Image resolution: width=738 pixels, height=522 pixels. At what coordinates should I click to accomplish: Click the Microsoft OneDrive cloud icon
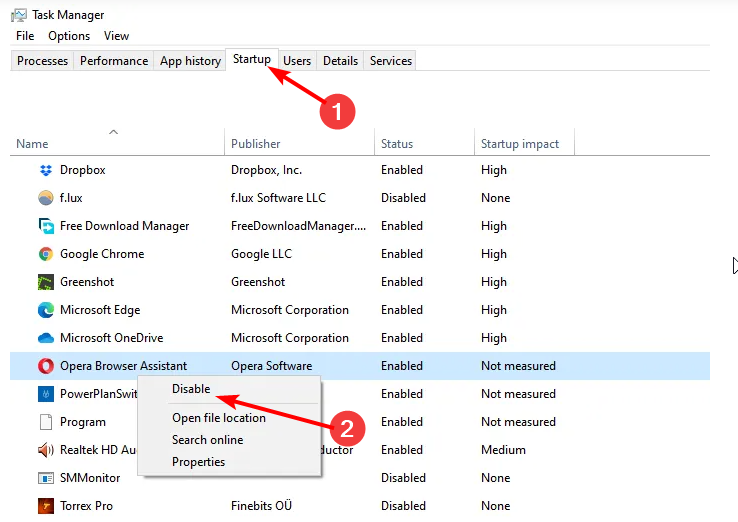click(46, 338)
